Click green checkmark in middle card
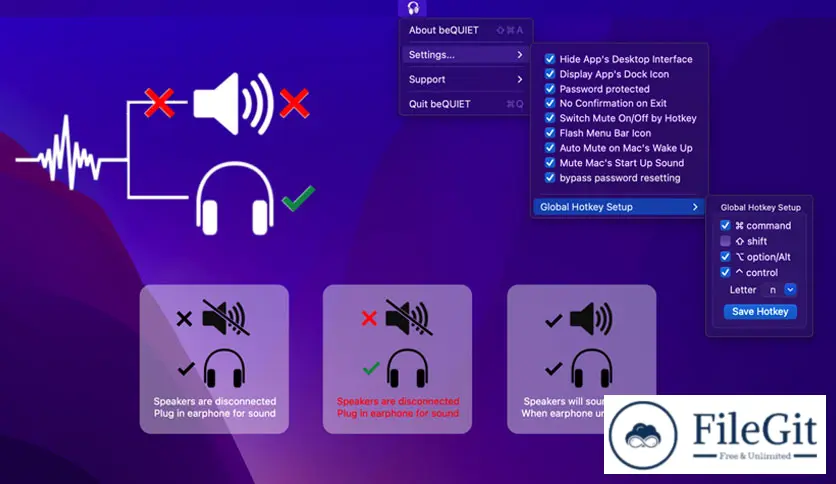 (x=371, y=368)
